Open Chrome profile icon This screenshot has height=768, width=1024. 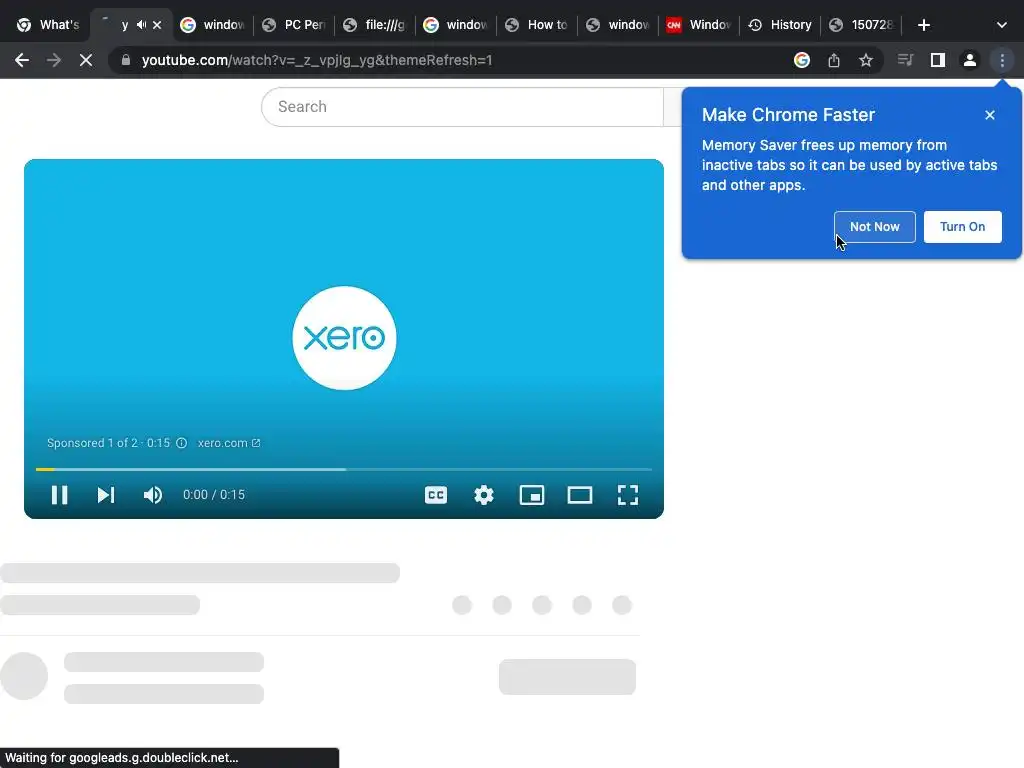click(970, 60)
